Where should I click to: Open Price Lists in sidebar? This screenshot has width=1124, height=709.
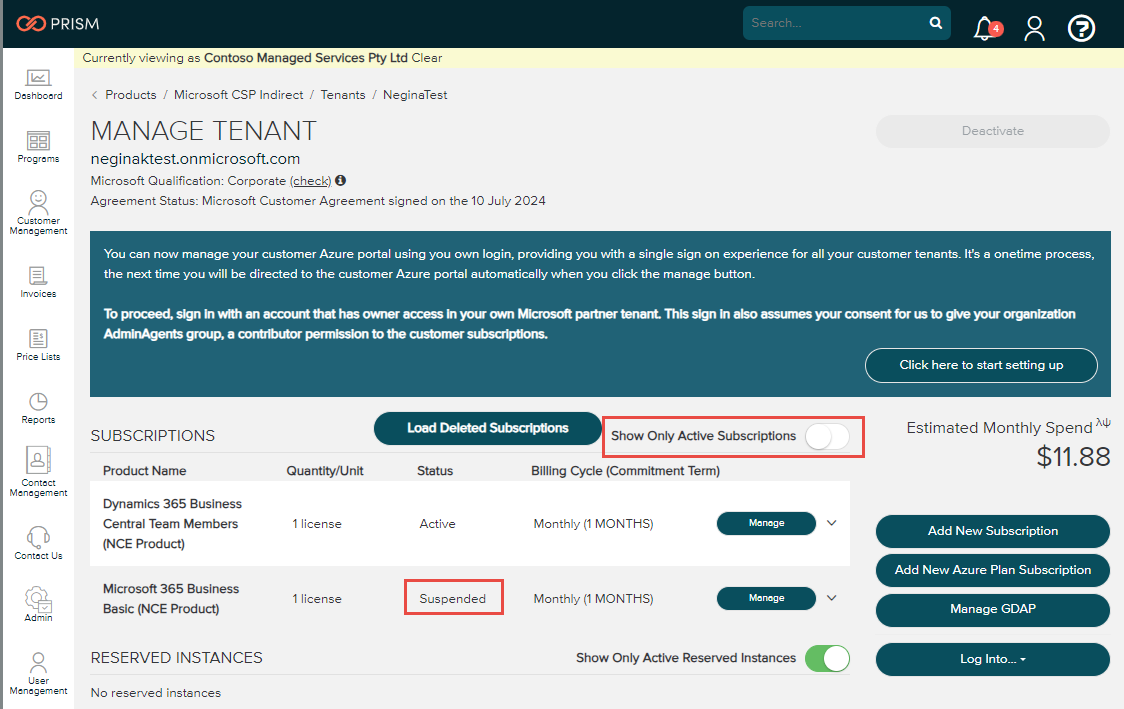tap(38, 345)
